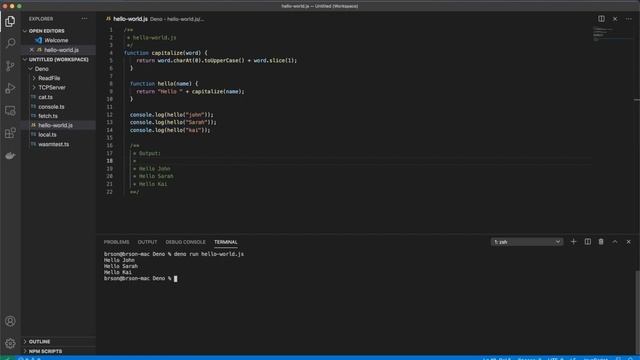This screenshot has height=360, width=640.
Task: Split the editor to the right
Action: (601, 19)
